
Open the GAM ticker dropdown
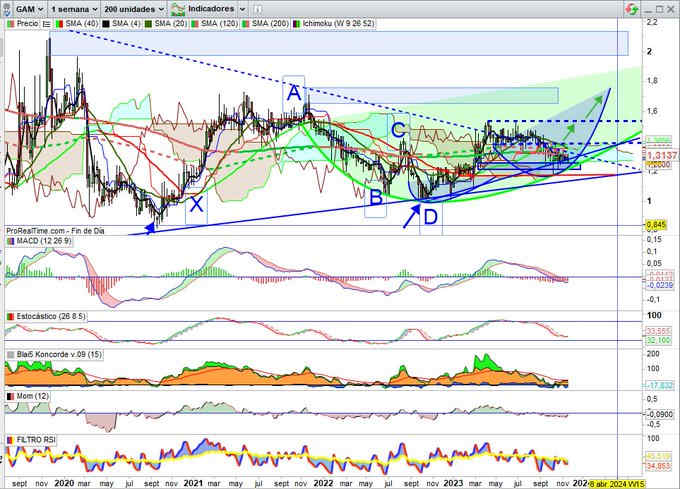click(29, 9)
